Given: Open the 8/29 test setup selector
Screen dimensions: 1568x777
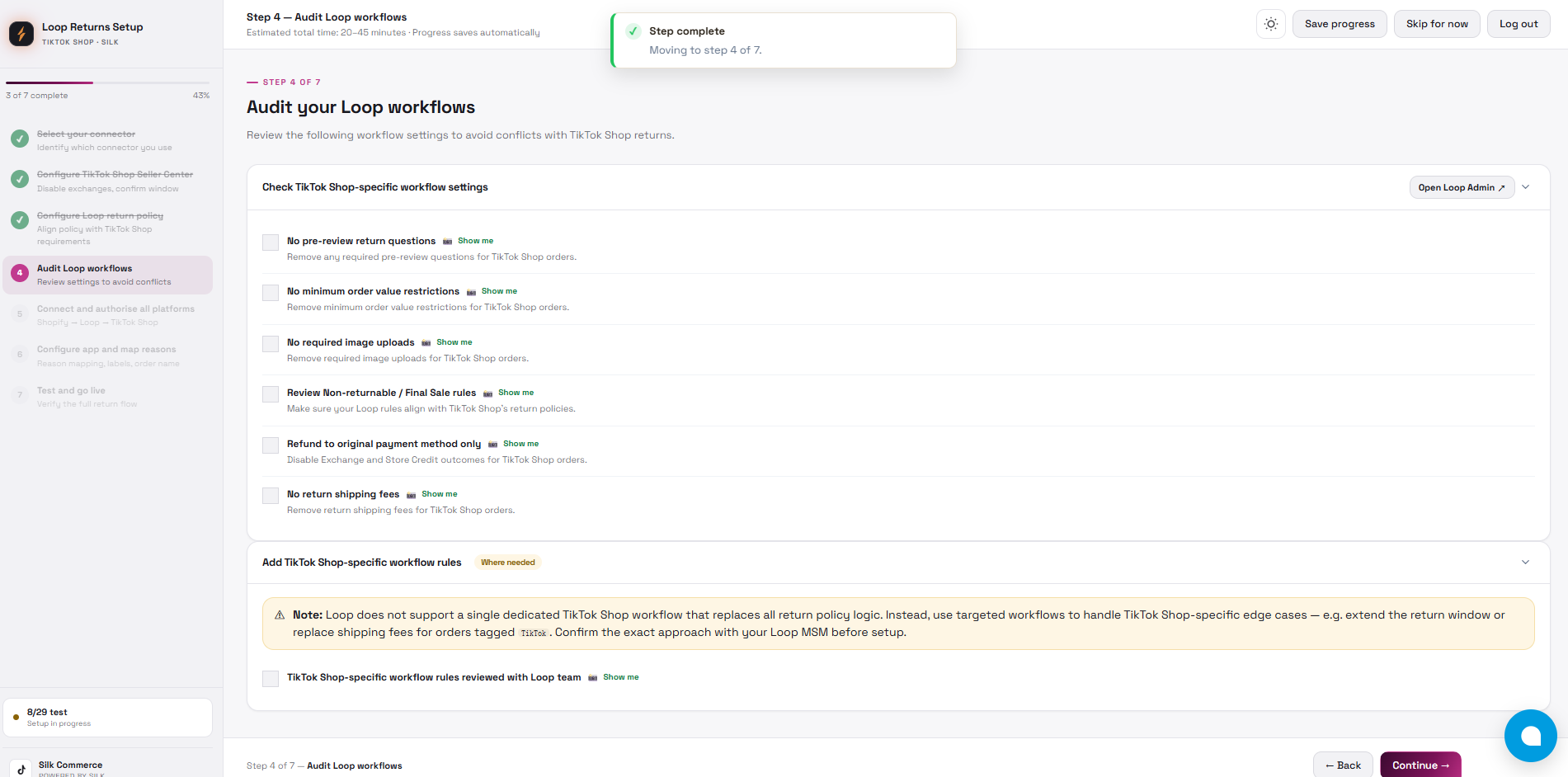Looking at the screenshot, I should (x=108, y=718).
